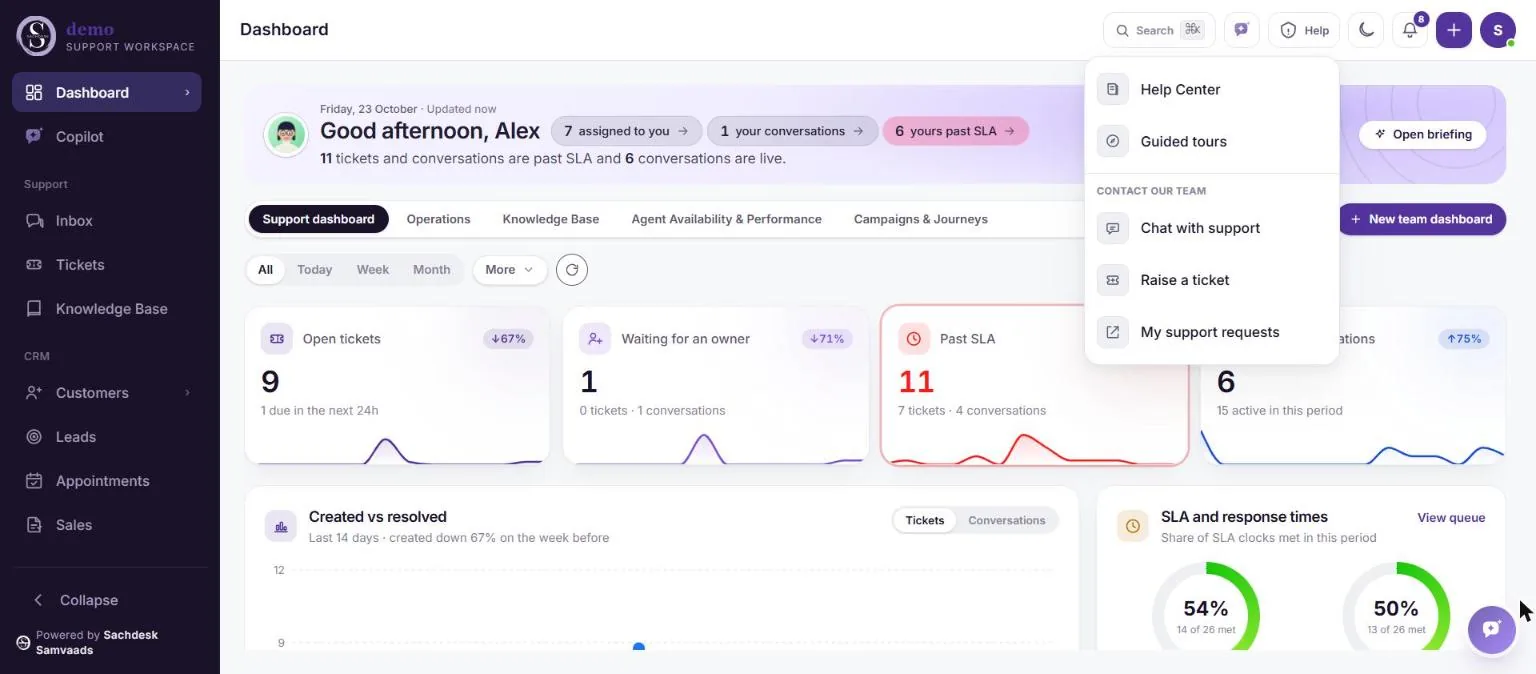The height and width of the screenshot is (674, 1536).
Task: Open the top bar chat sparkle icon
Action: [1242, 30]
